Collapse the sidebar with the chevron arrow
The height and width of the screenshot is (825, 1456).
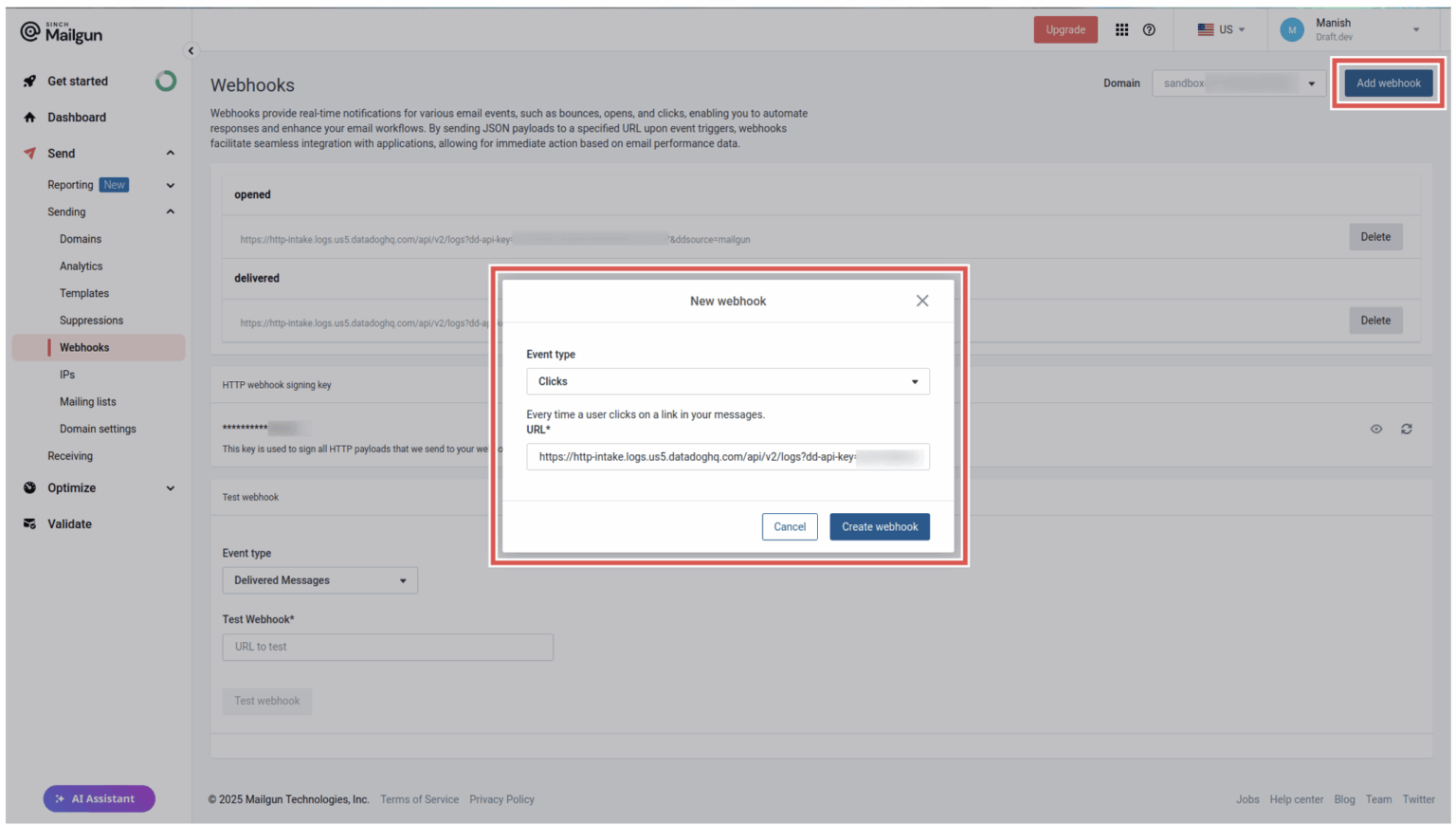tap(191, 50)
